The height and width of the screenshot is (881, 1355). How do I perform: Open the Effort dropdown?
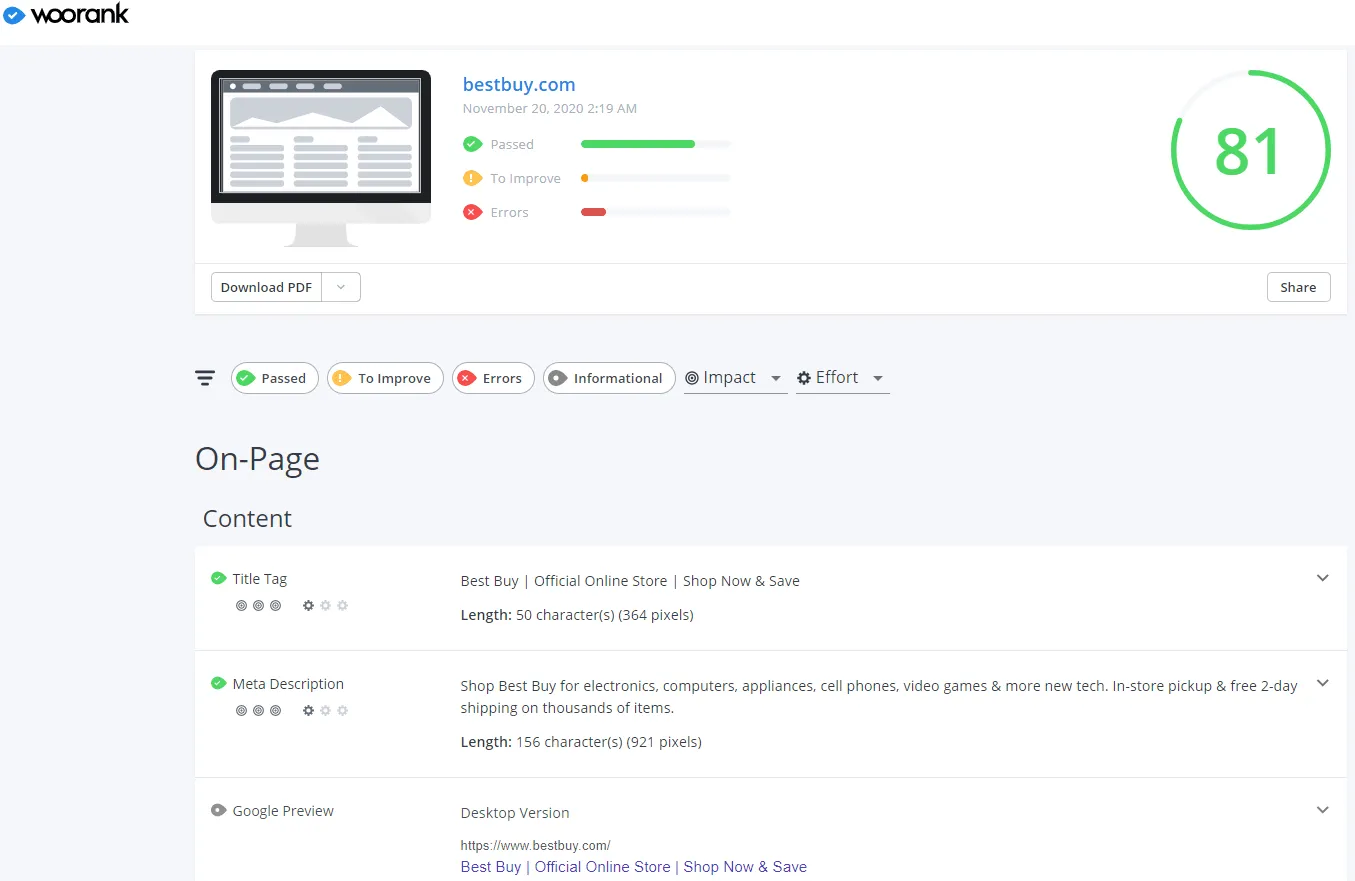842,378
